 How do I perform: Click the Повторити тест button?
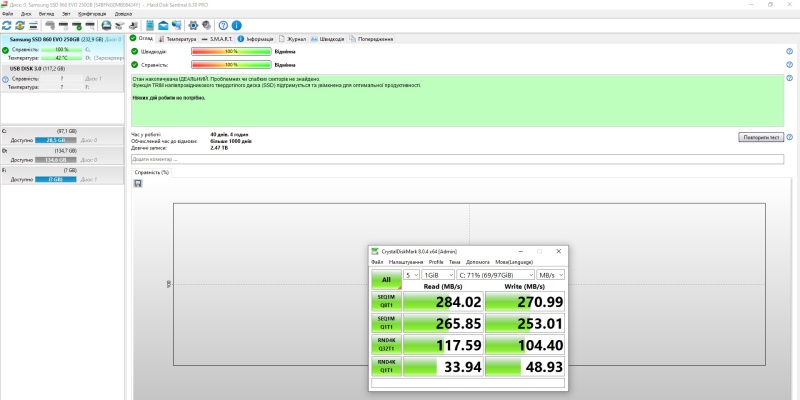761,137
